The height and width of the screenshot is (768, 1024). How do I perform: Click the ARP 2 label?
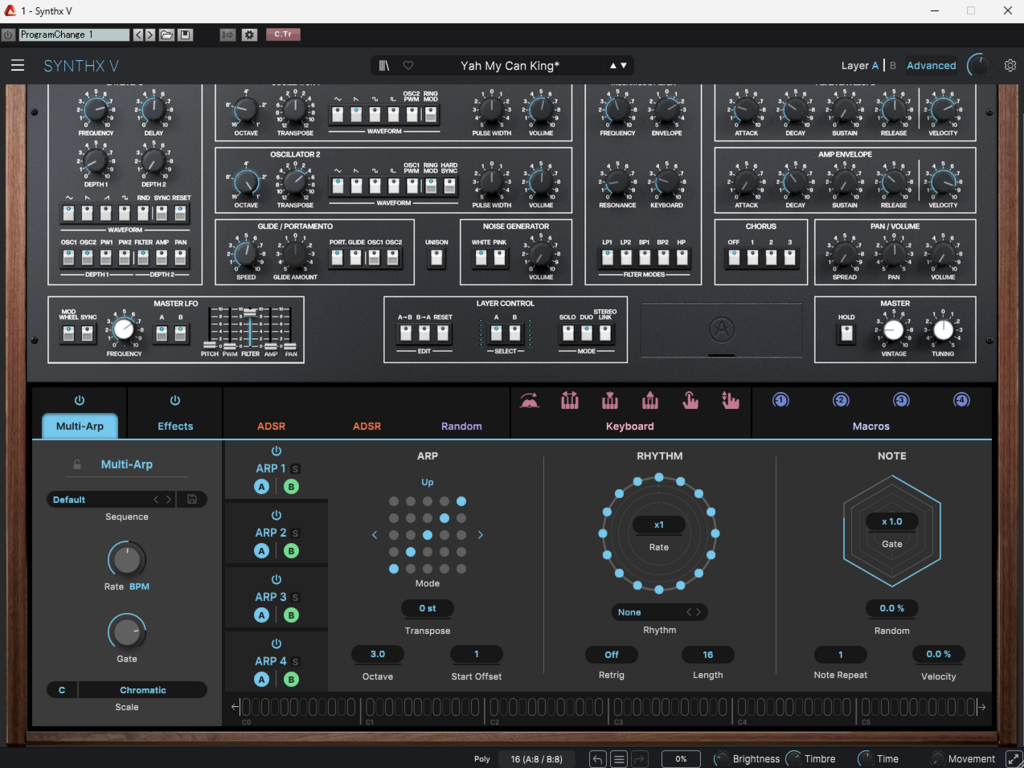pyautogui.click(x=270, y=533)
